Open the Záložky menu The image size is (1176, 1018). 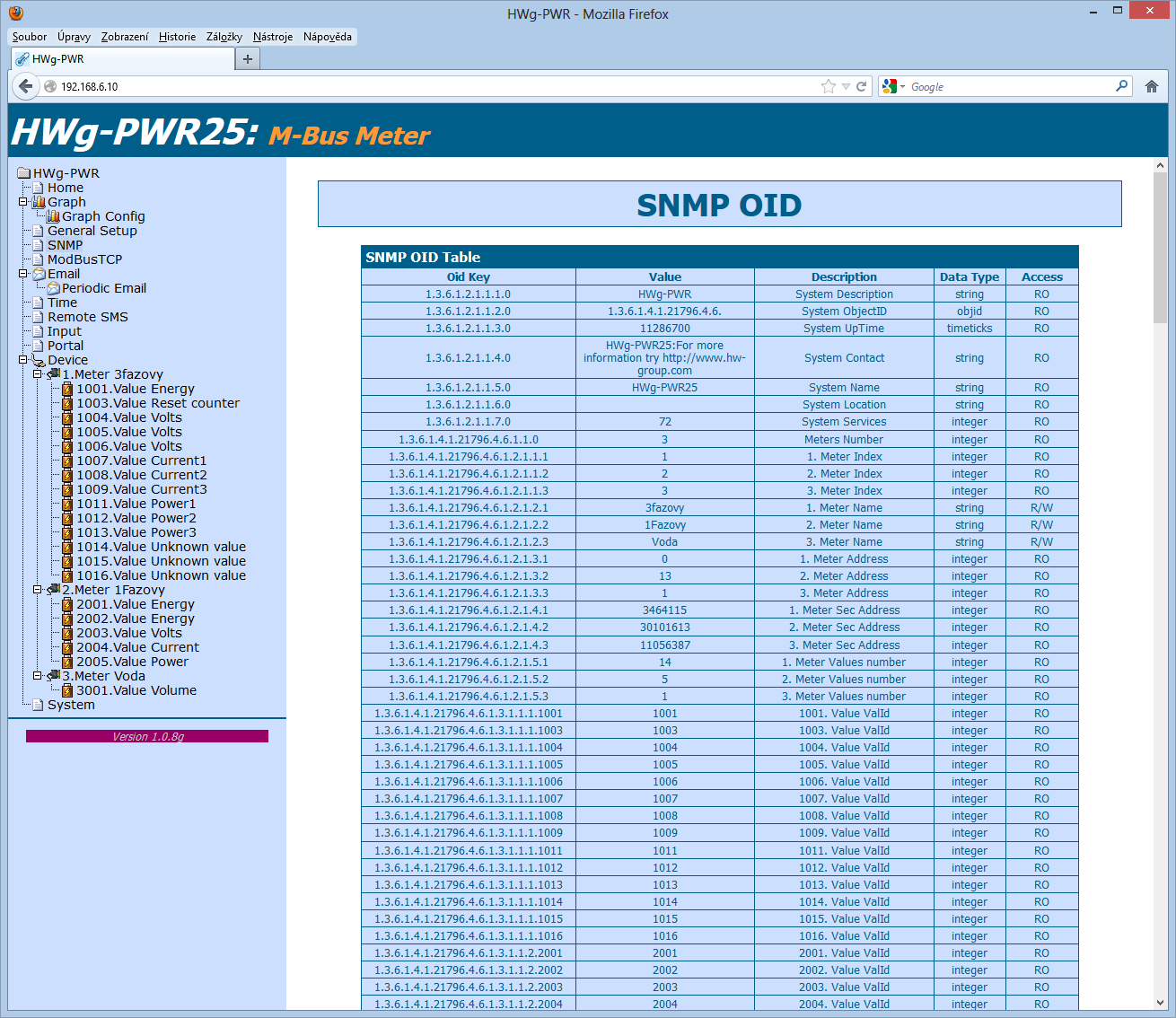coord(224,37)
